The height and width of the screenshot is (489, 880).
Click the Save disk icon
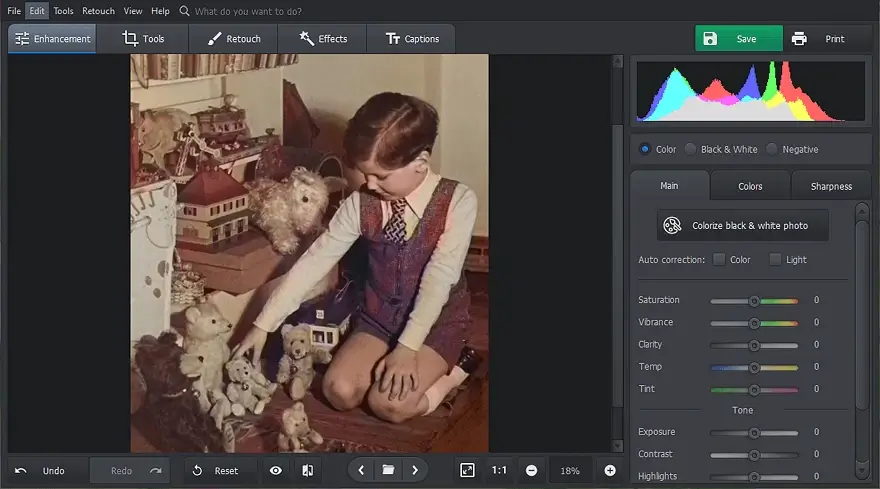(x=710, y=39)
